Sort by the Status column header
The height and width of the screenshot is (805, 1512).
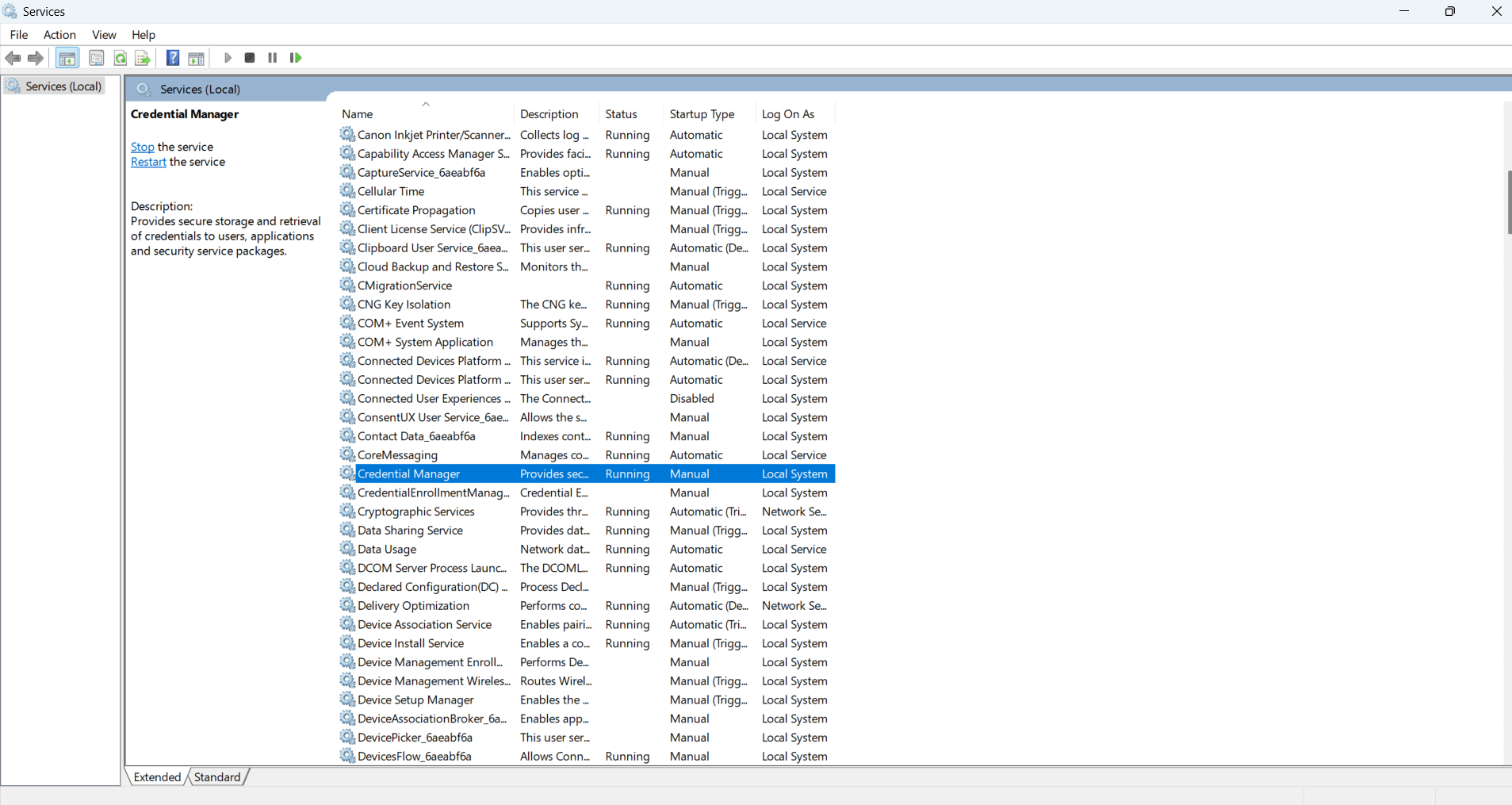pos(631,114)
